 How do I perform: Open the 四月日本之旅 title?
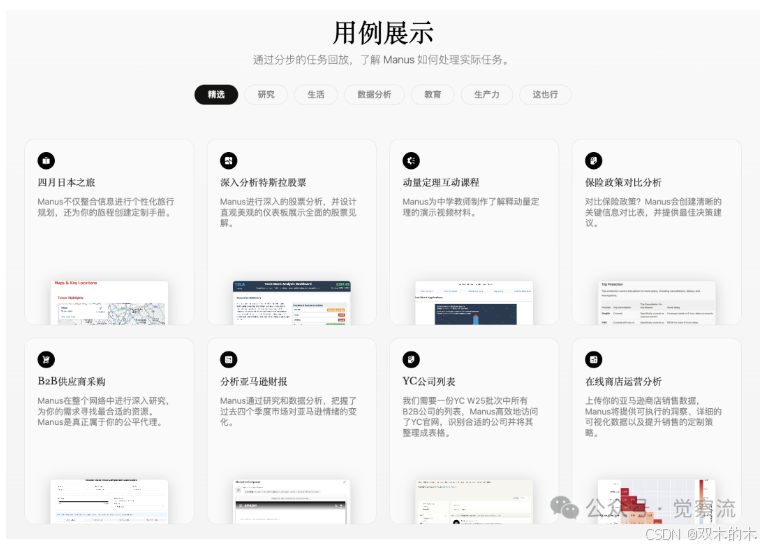coord(66,183)
